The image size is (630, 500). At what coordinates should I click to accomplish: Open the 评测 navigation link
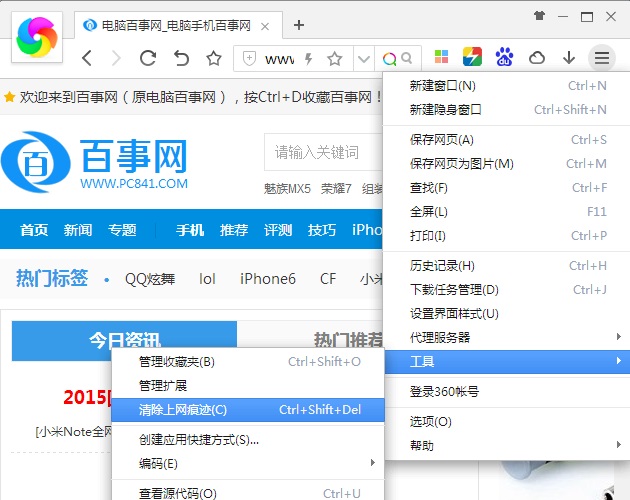click(x=278, y=230)
